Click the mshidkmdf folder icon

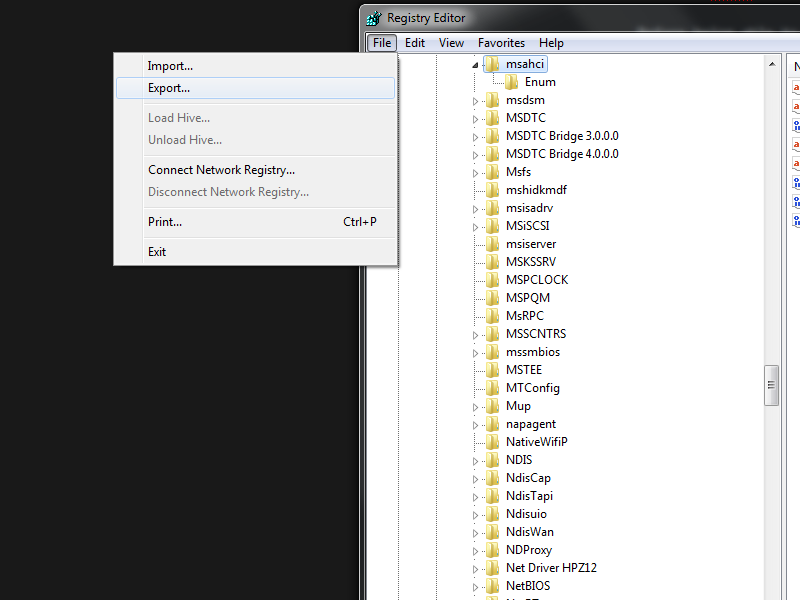click(x=492, y=190)
